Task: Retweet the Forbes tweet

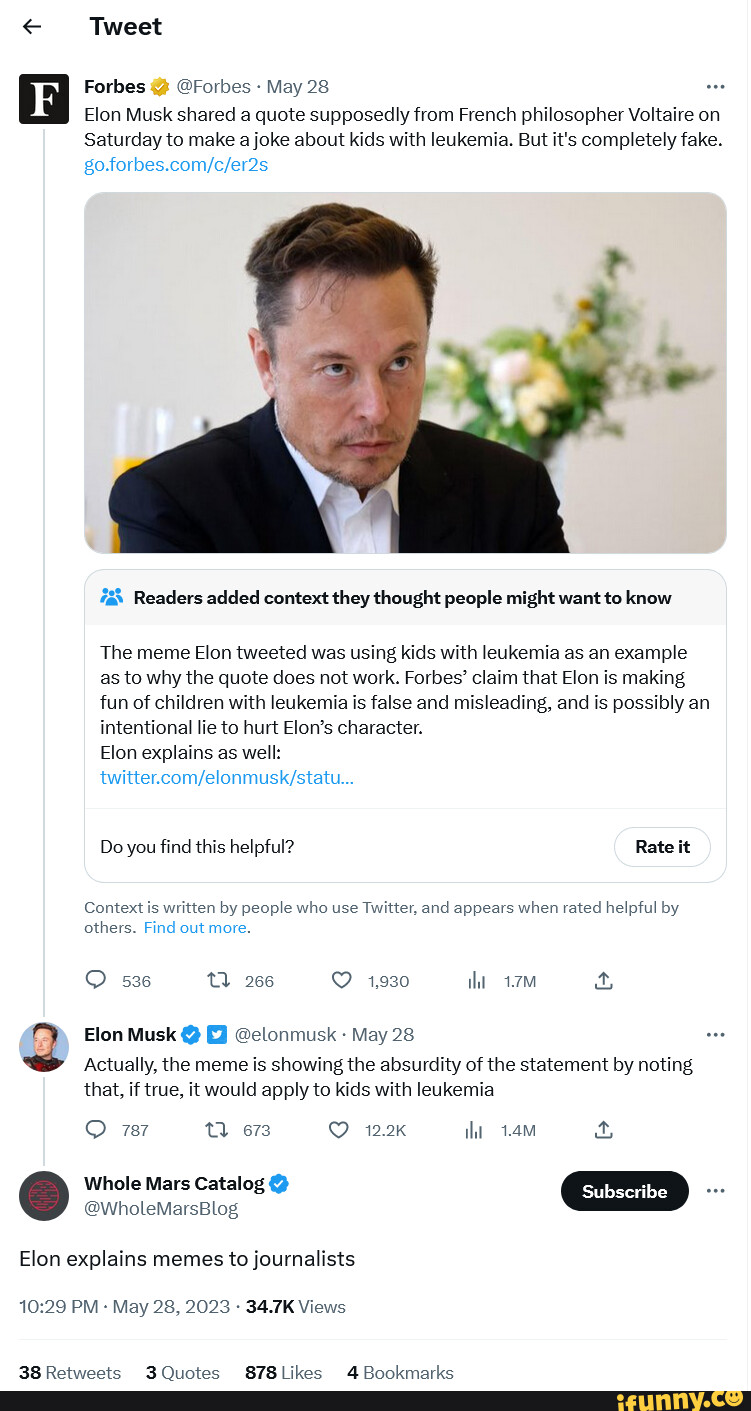Action: [x=219, y=981]
